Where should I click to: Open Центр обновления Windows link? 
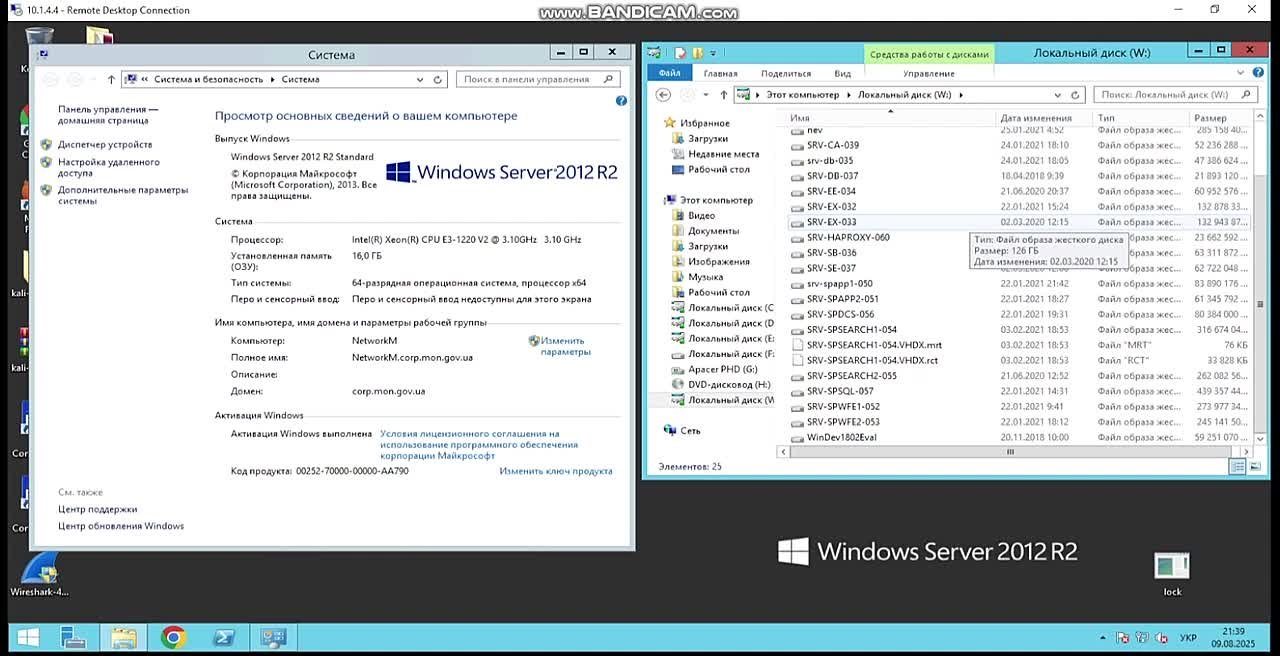click(x=121, y=526)
